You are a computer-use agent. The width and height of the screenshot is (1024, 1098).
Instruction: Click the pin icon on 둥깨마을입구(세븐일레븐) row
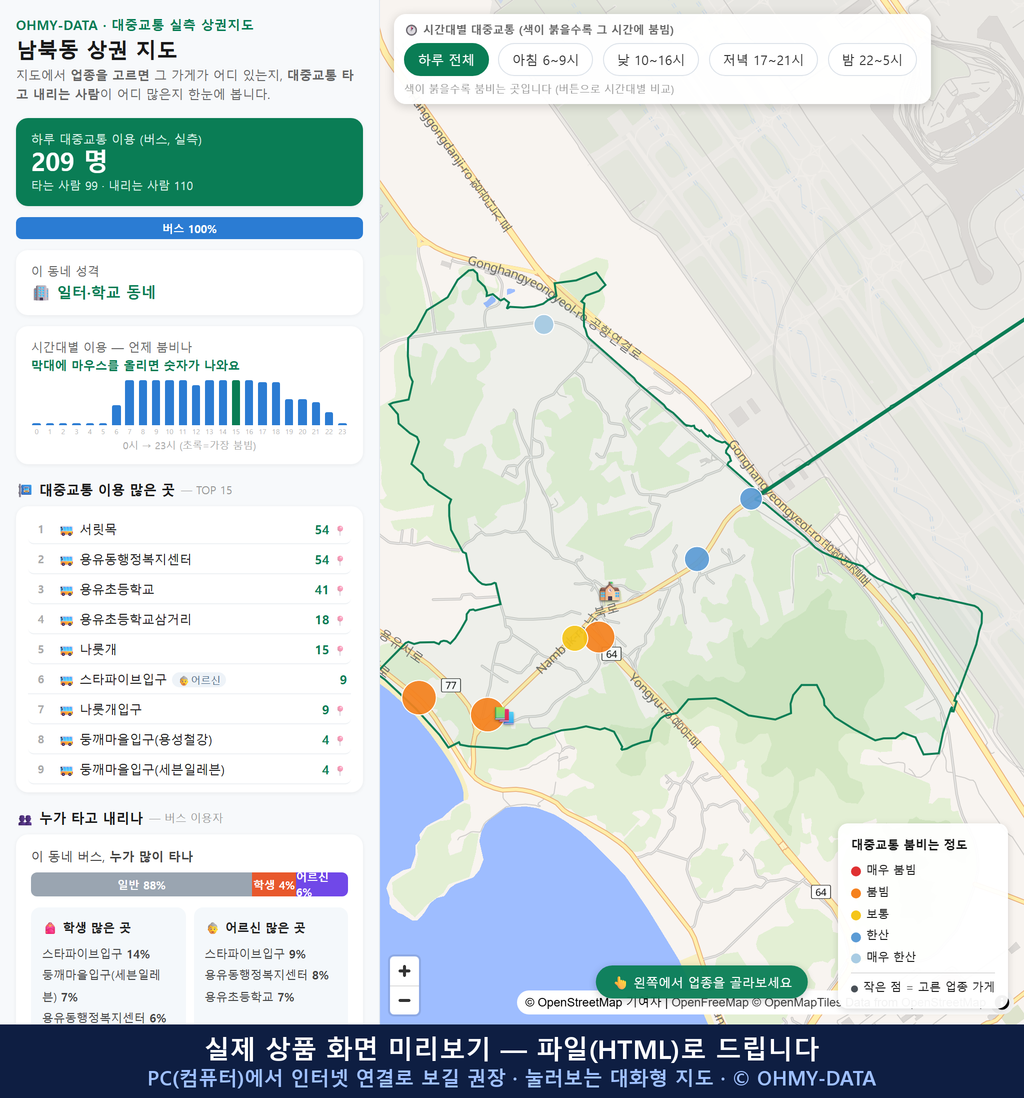coord(340,770)
